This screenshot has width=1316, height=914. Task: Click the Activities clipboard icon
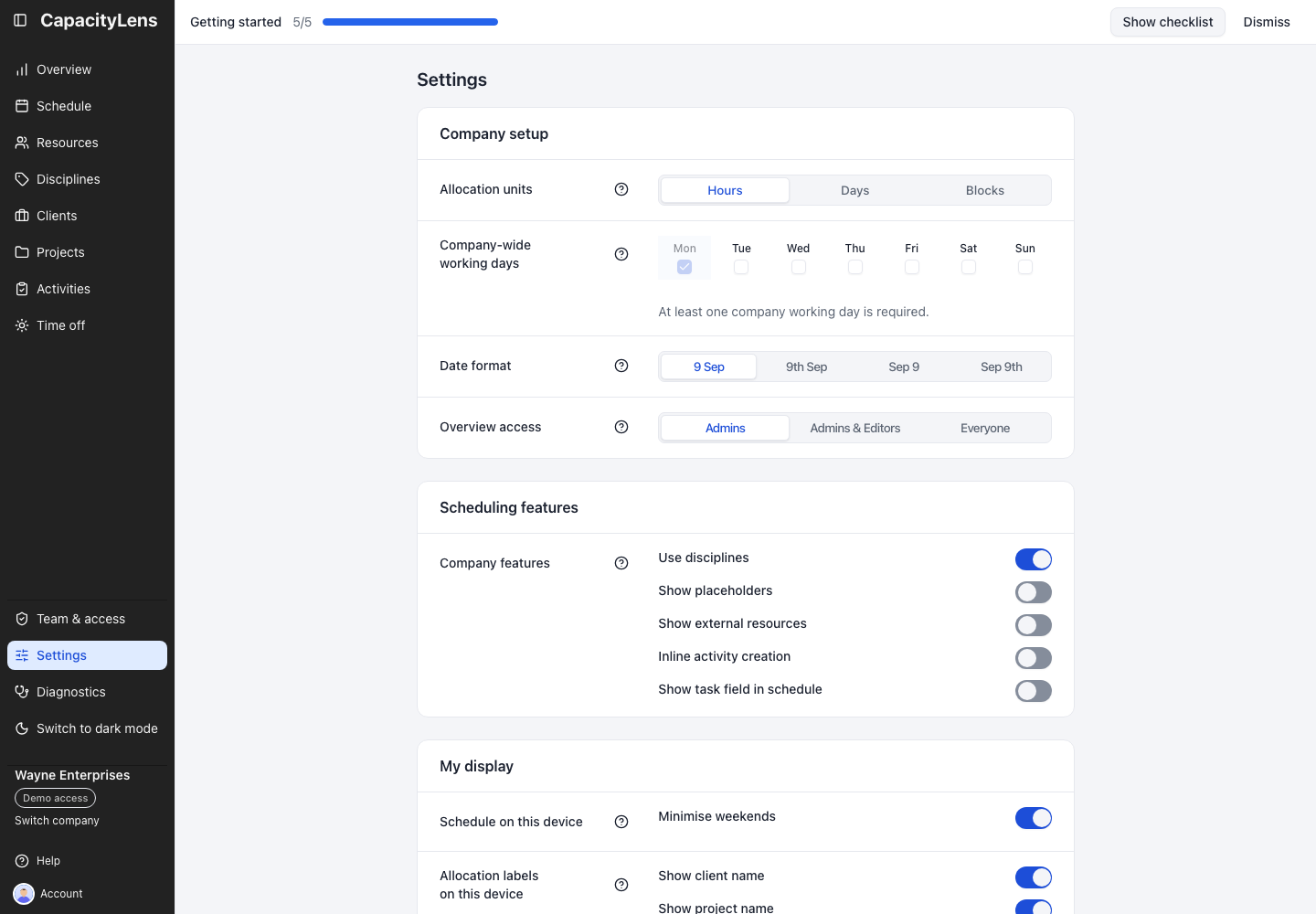(x=22, y=289)
